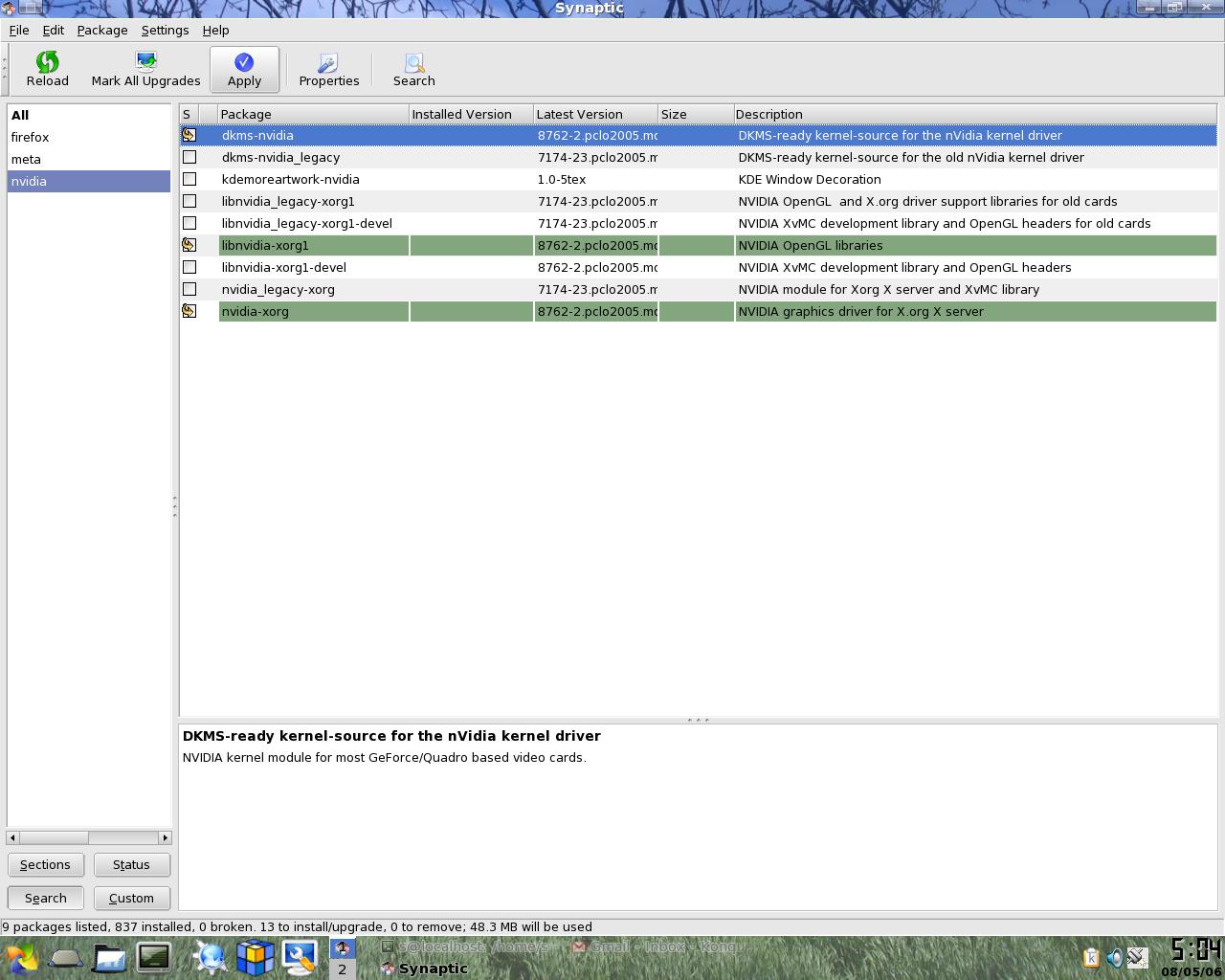Open the Klipper clipboard tray icon
This screenshot has width=1225, height=980.
[1091, 957]
